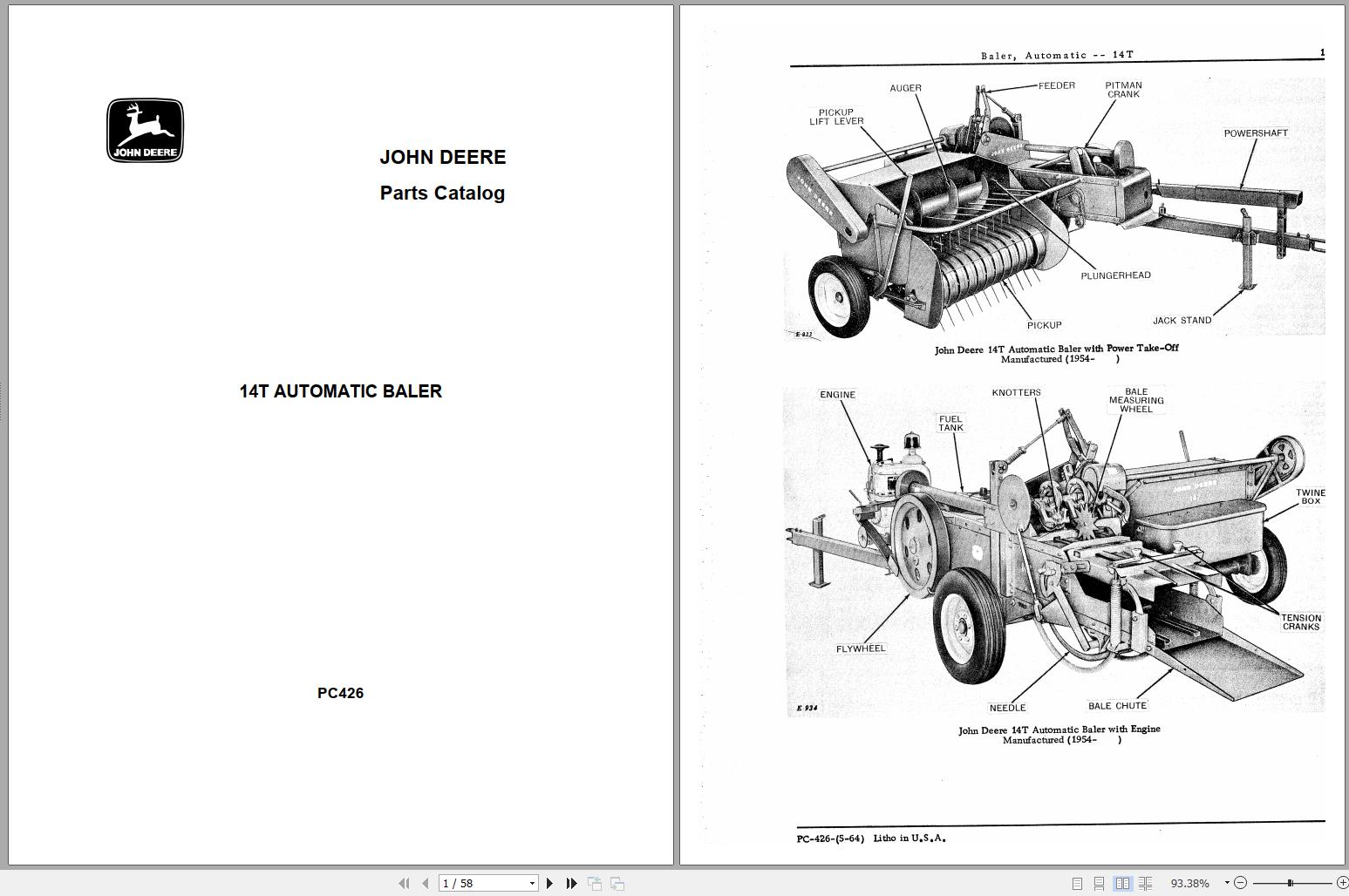Jump back to the first page
The height and width of the screenshot is (896, 1349).
click(x=404, y=883)
